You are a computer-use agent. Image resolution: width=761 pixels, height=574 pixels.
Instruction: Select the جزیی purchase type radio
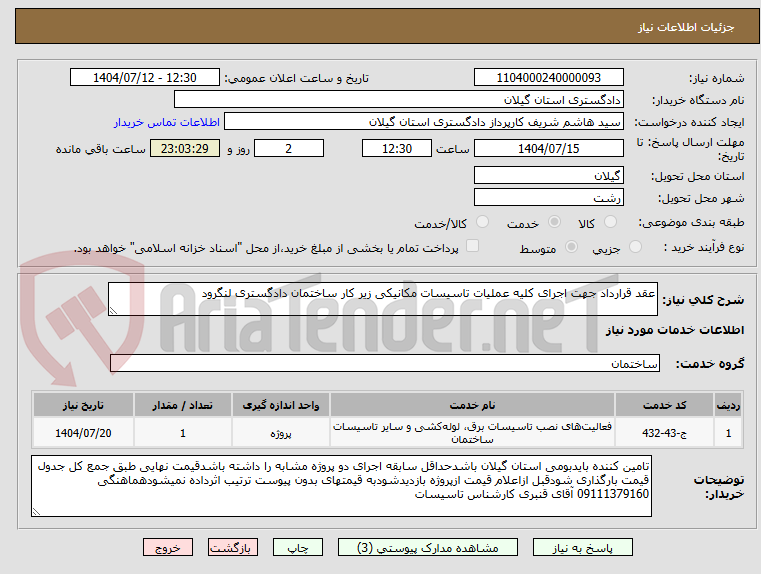635,247
